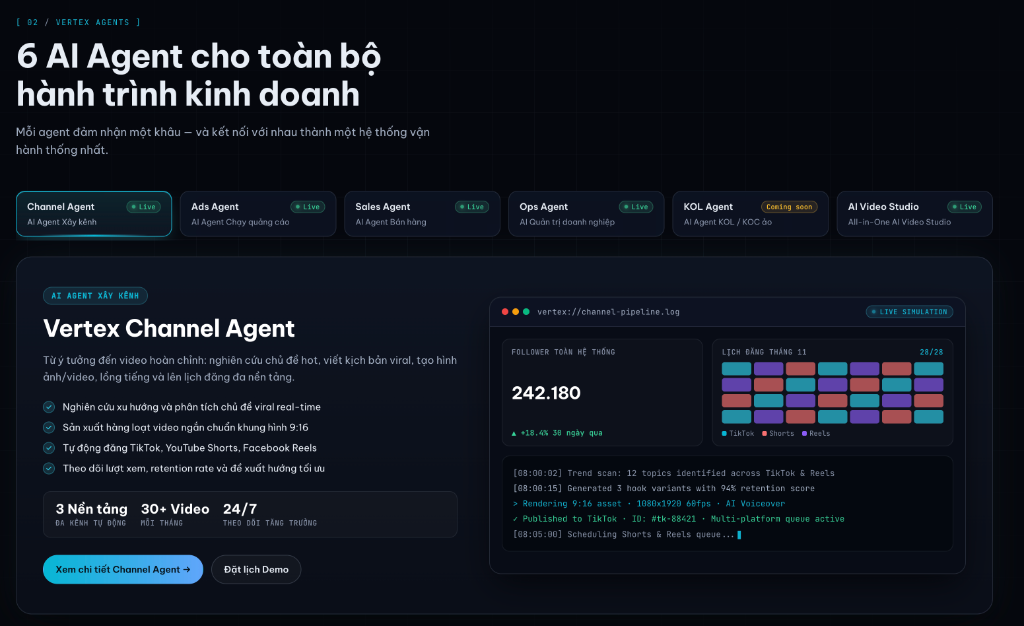Viewport: 1024px width, 626px height.
Task: Click the Live badge on Sales Agent
Action: coord(472,207)
